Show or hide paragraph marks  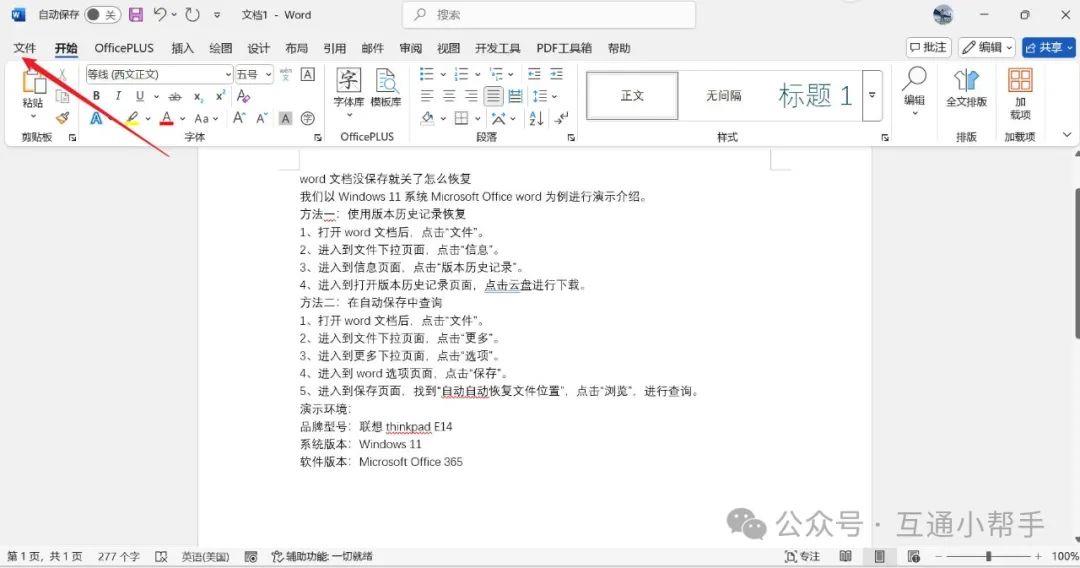[562, 118]
